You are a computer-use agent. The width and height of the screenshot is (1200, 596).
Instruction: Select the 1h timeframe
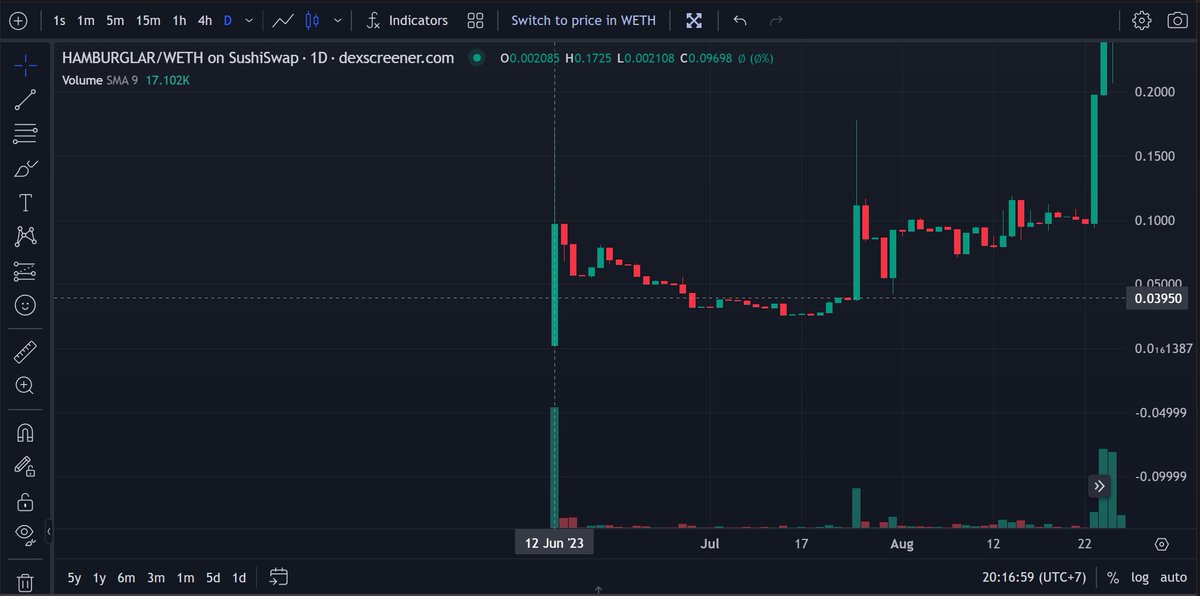pos(179,20)
